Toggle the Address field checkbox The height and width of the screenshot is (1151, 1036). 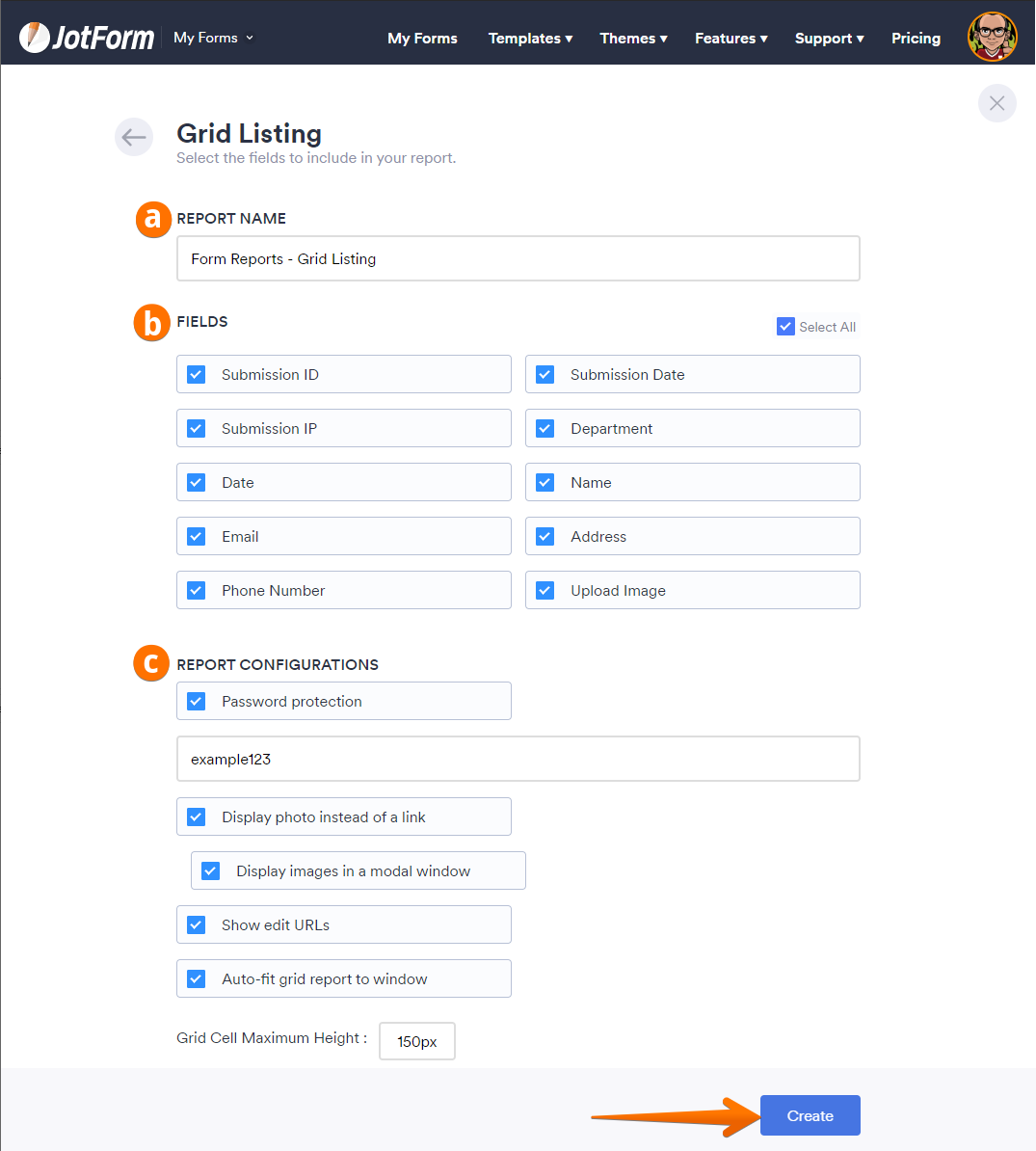pos(545,537)
